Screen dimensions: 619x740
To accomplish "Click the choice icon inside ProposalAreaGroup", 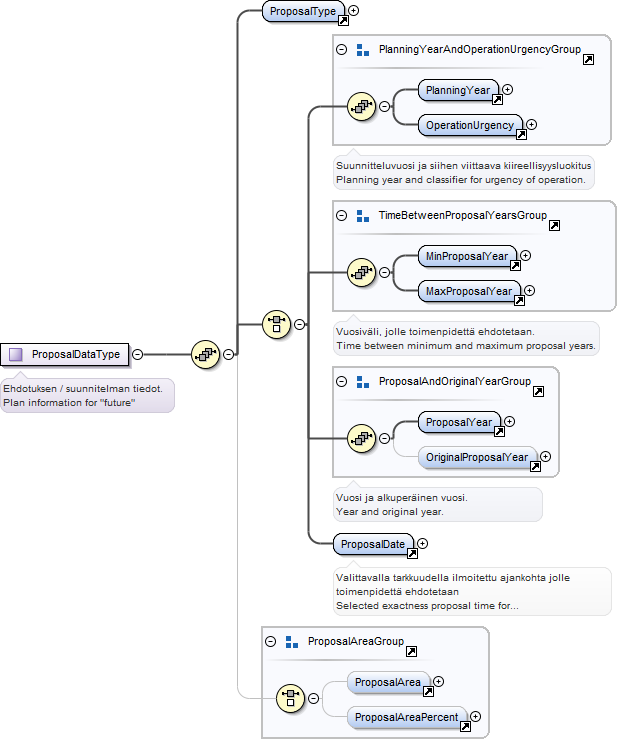I will pyautogui.click(x=290, y=698).
